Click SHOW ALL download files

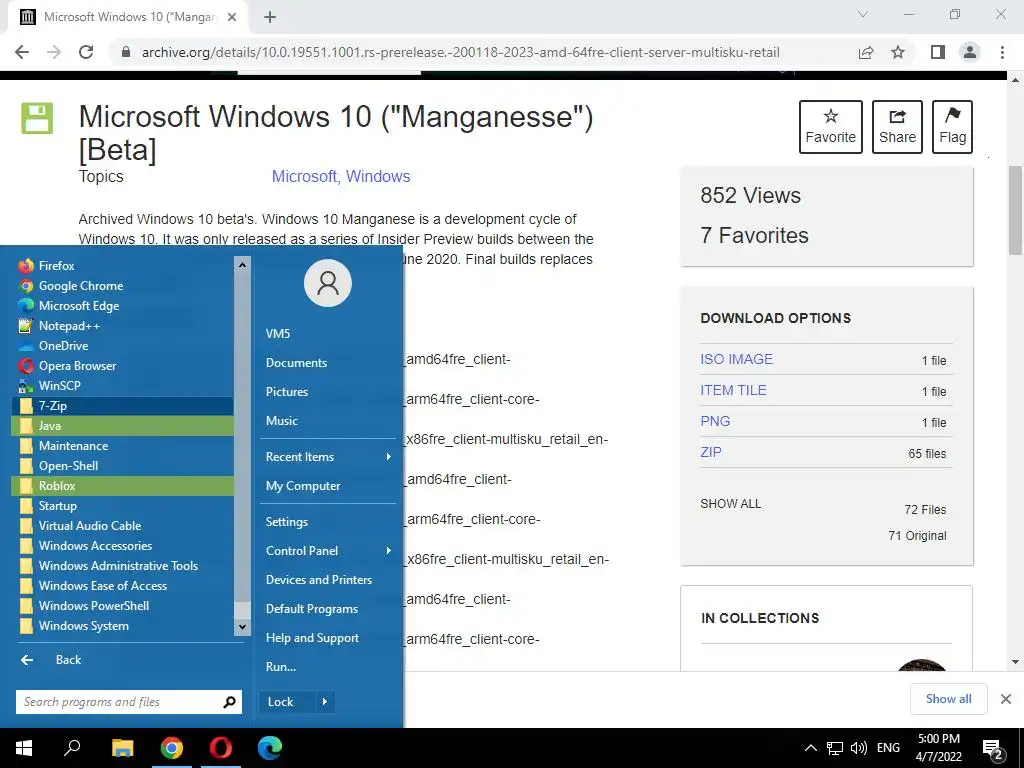[731, 504]
